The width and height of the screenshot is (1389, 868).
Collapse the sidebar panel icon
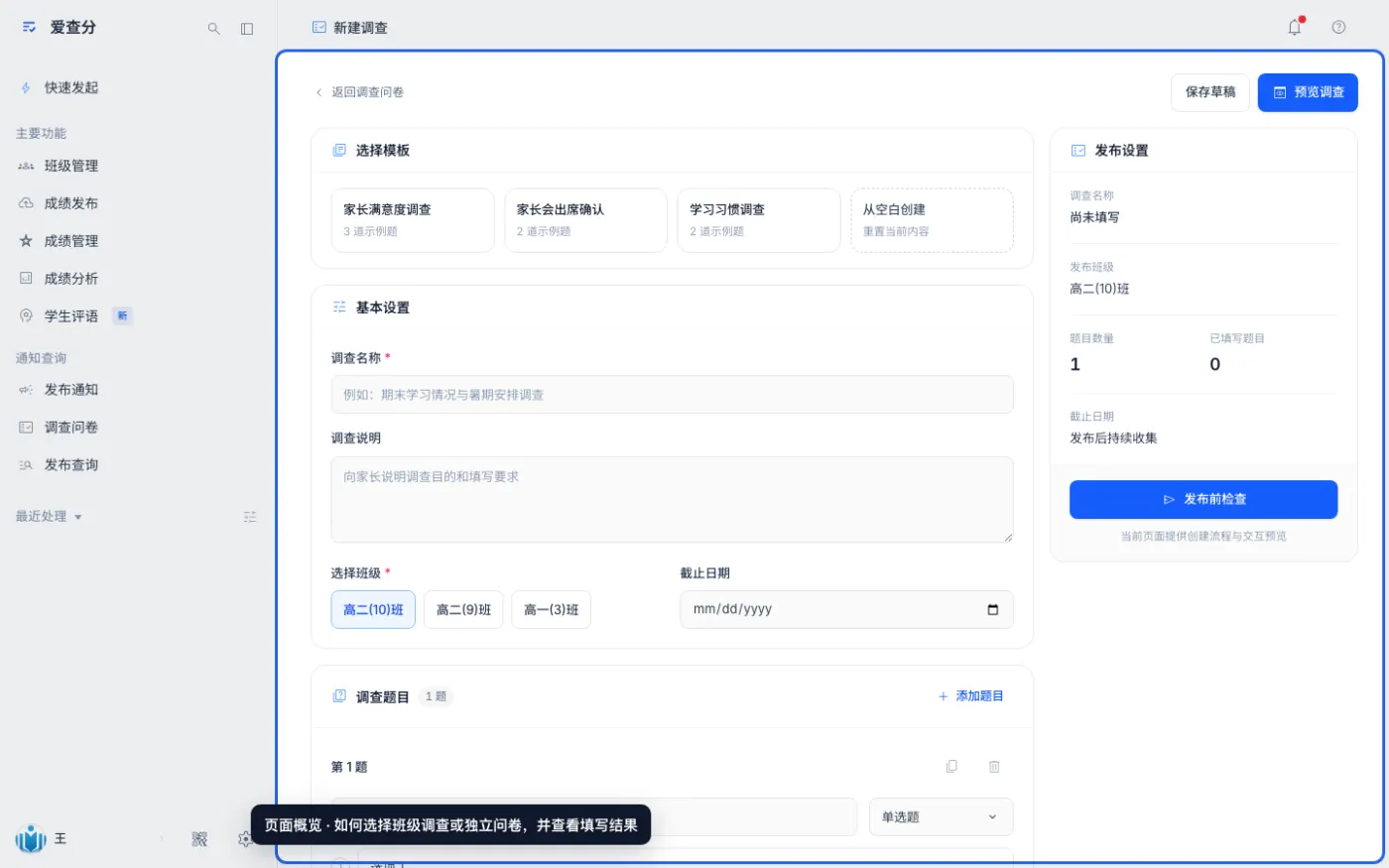point(247,29)
